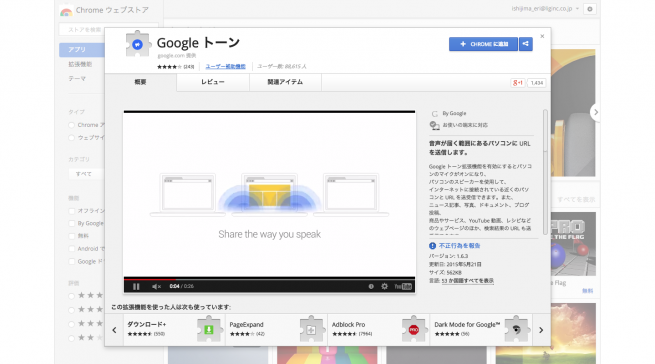
Task: Show next related extensions arrow
Action: tap(541, 330)
